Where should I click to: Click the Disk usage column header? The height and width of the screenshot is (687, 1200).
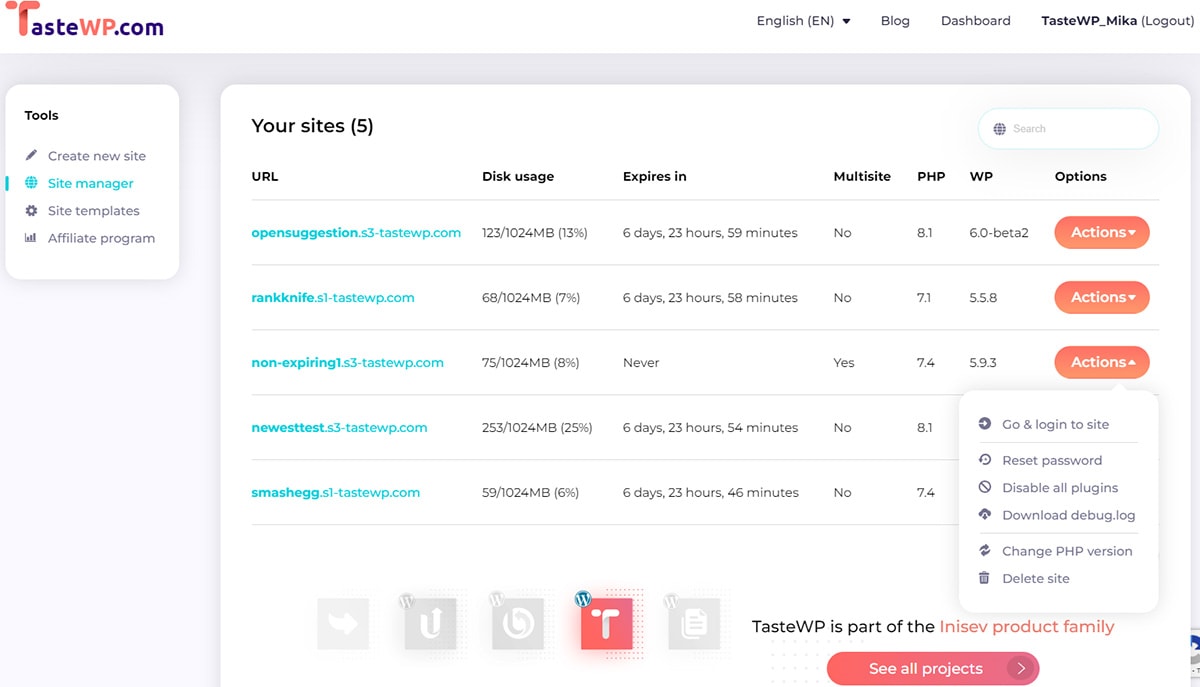click(518, 177)
